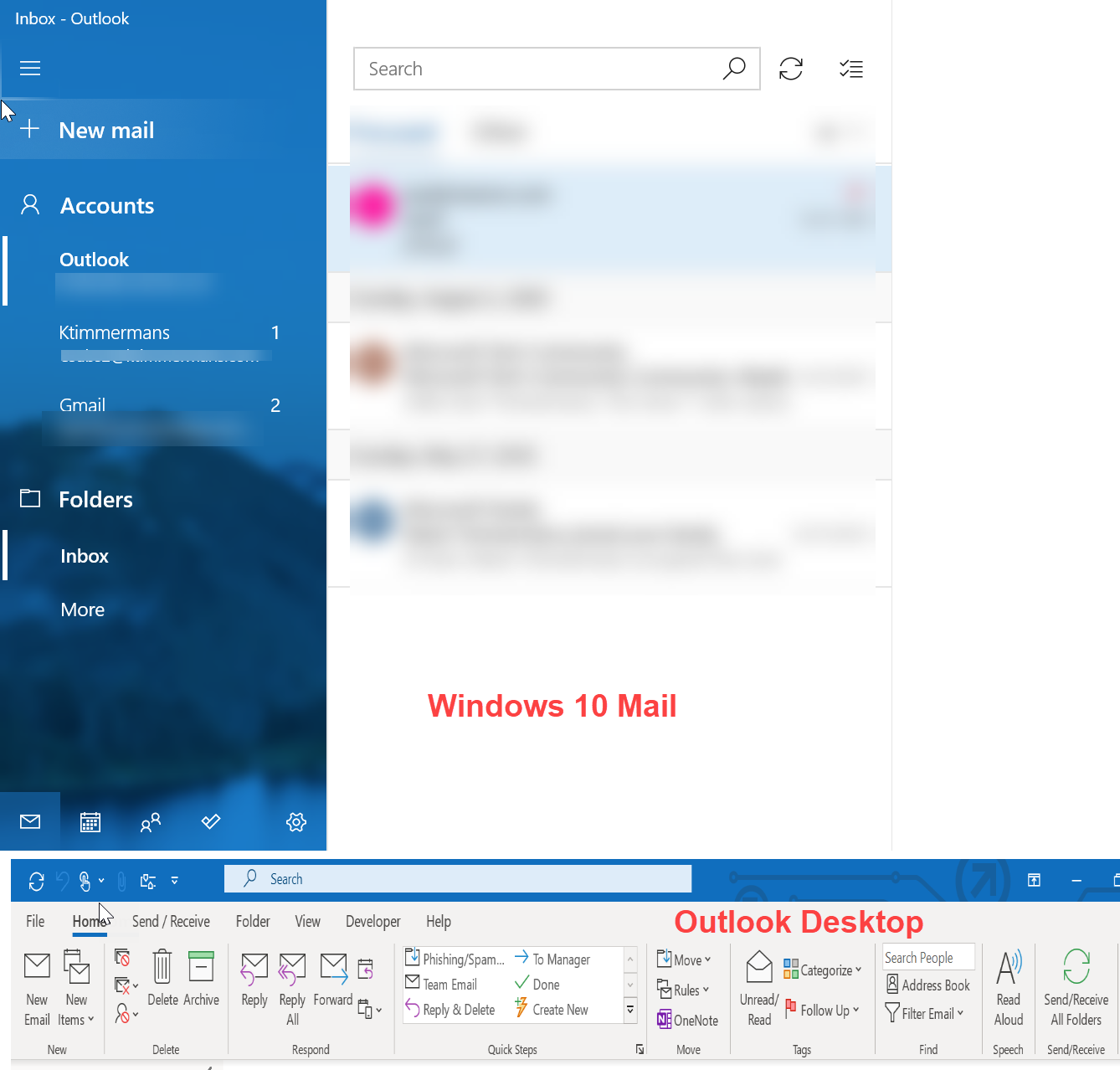This screenshot has width=1120, height=1070.
Task: Open To Do checkmark icon in Windows Mail
Action: (211, 821)
